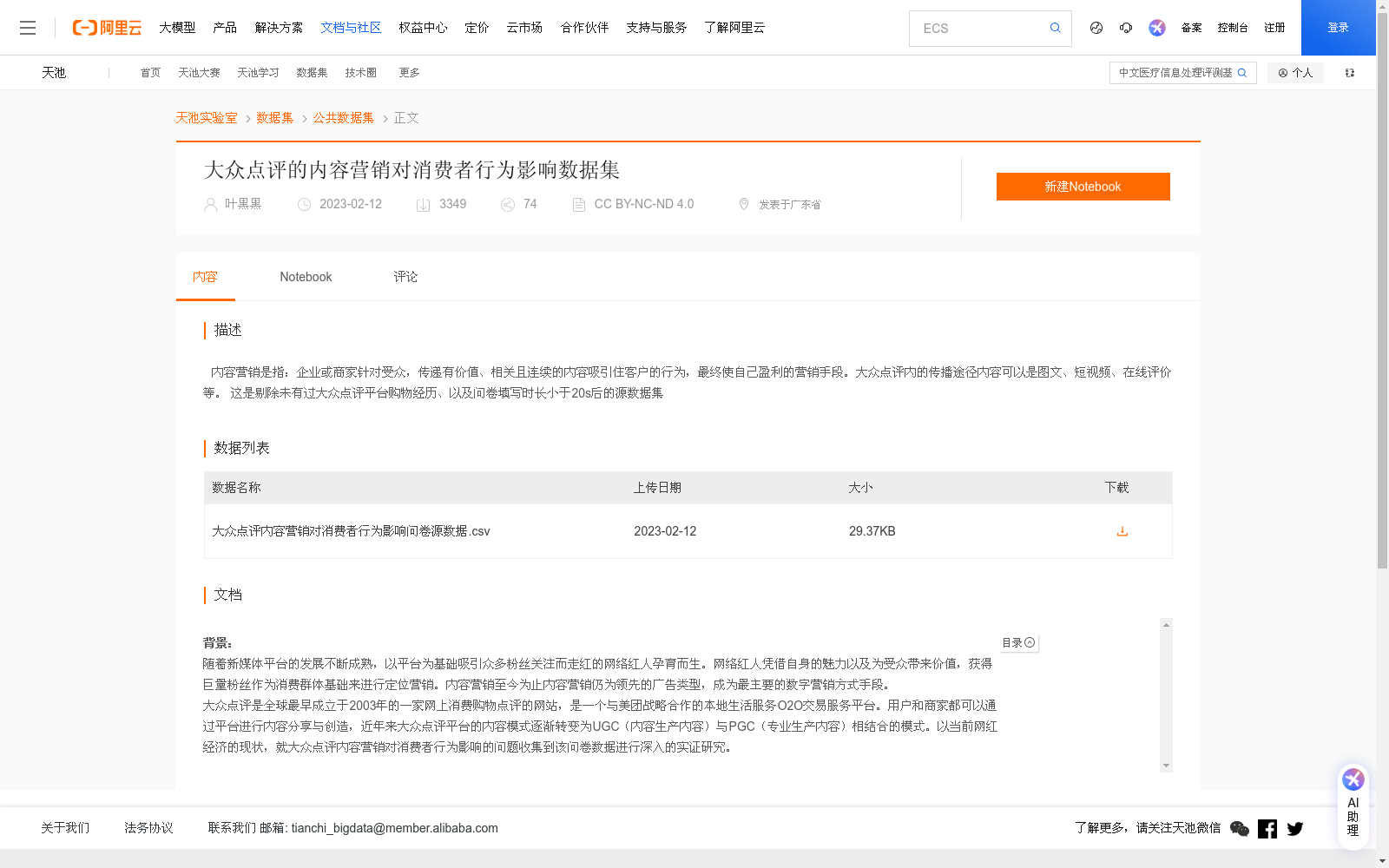The image size is (1389, 868).
Task: Select the 内容 tab
Action: click(x=205, y=277)
